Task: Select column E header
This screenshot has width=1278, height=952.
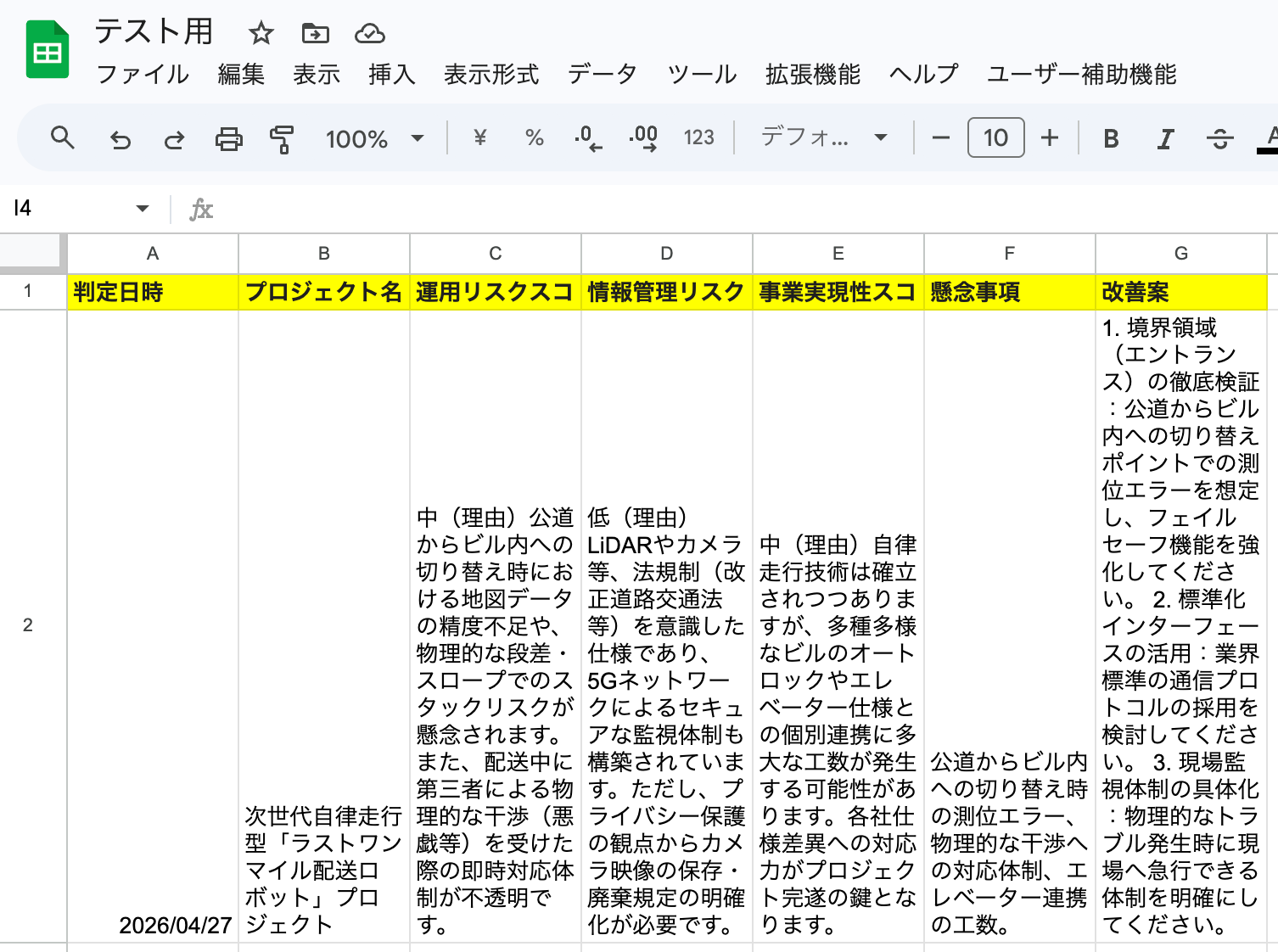Action: coord(838,253)
